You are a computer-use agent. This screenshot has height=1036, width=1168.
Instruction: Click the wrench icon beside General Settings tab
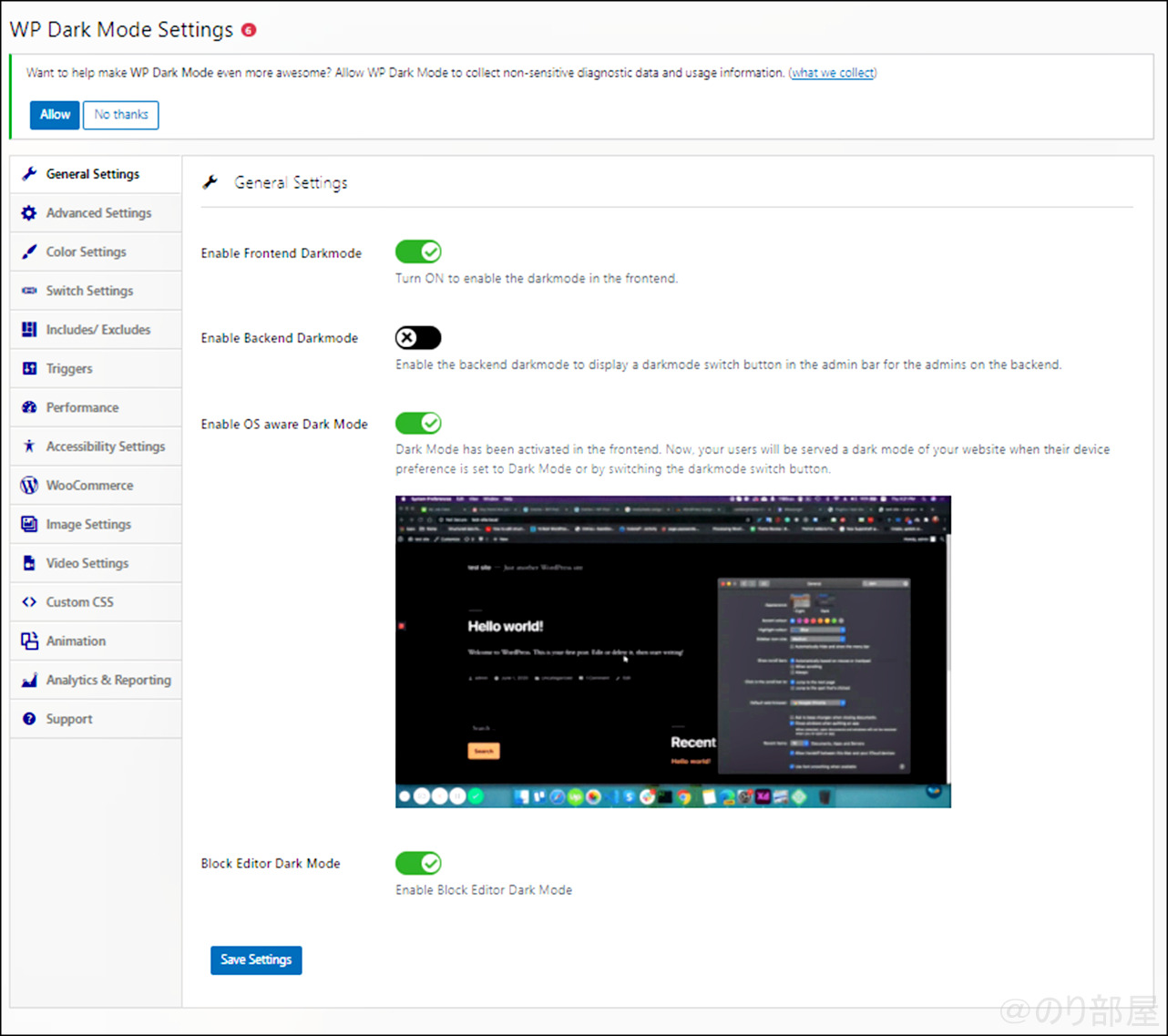29,173
